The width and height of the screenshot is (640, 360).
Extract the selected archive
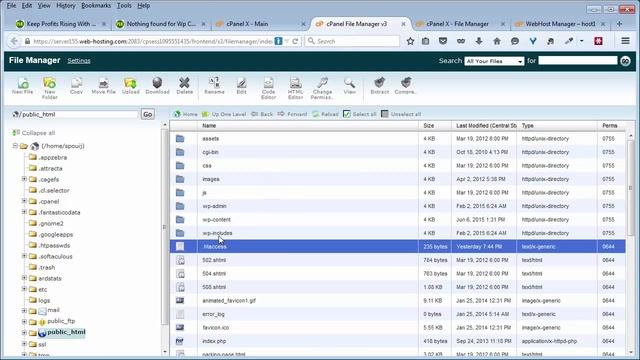[380, 86]
